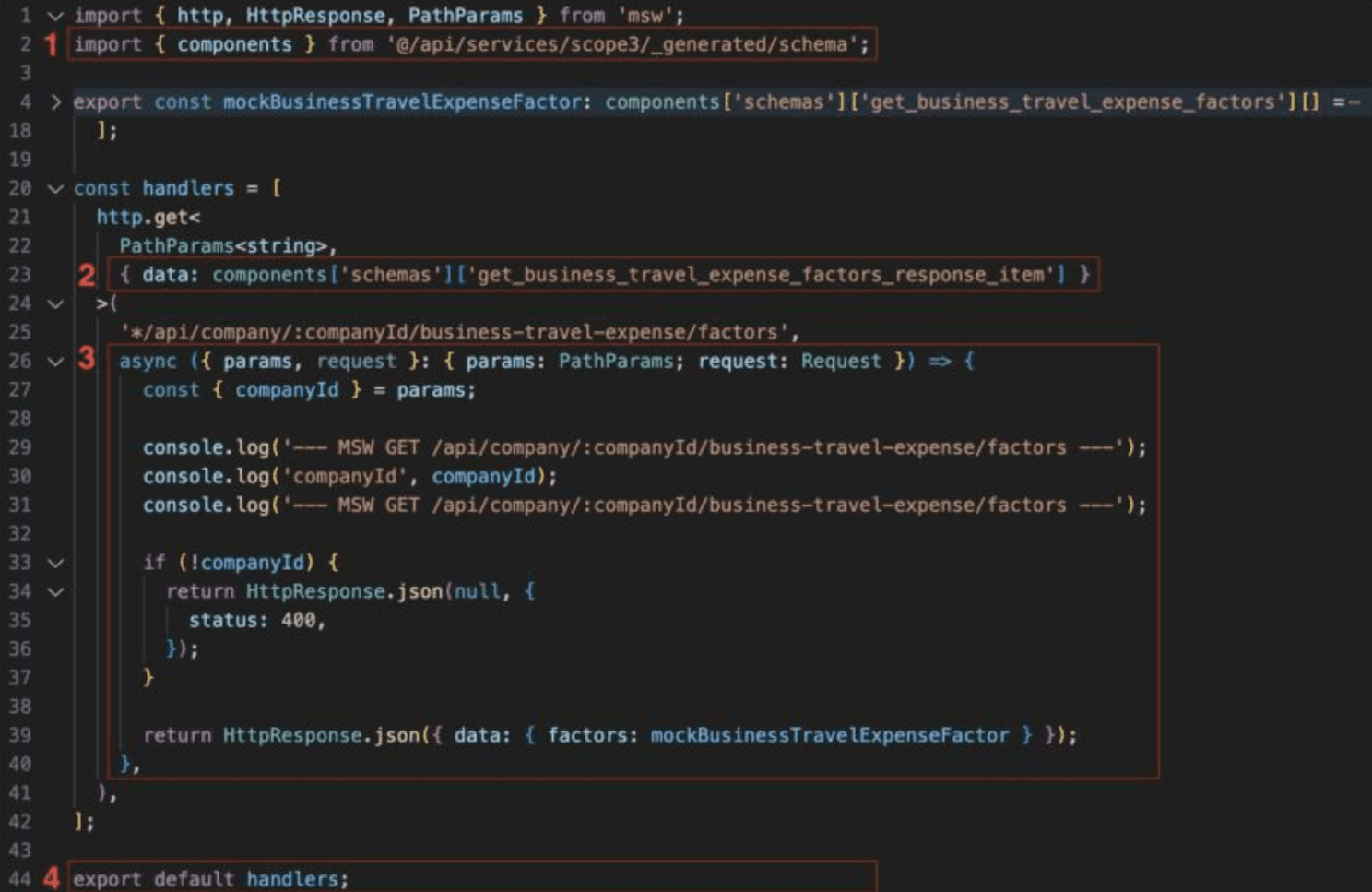Fold the if (!companyId) block
Viewport: 1372px width, 892px height.
pyautogui.click(x=55, y=563)
